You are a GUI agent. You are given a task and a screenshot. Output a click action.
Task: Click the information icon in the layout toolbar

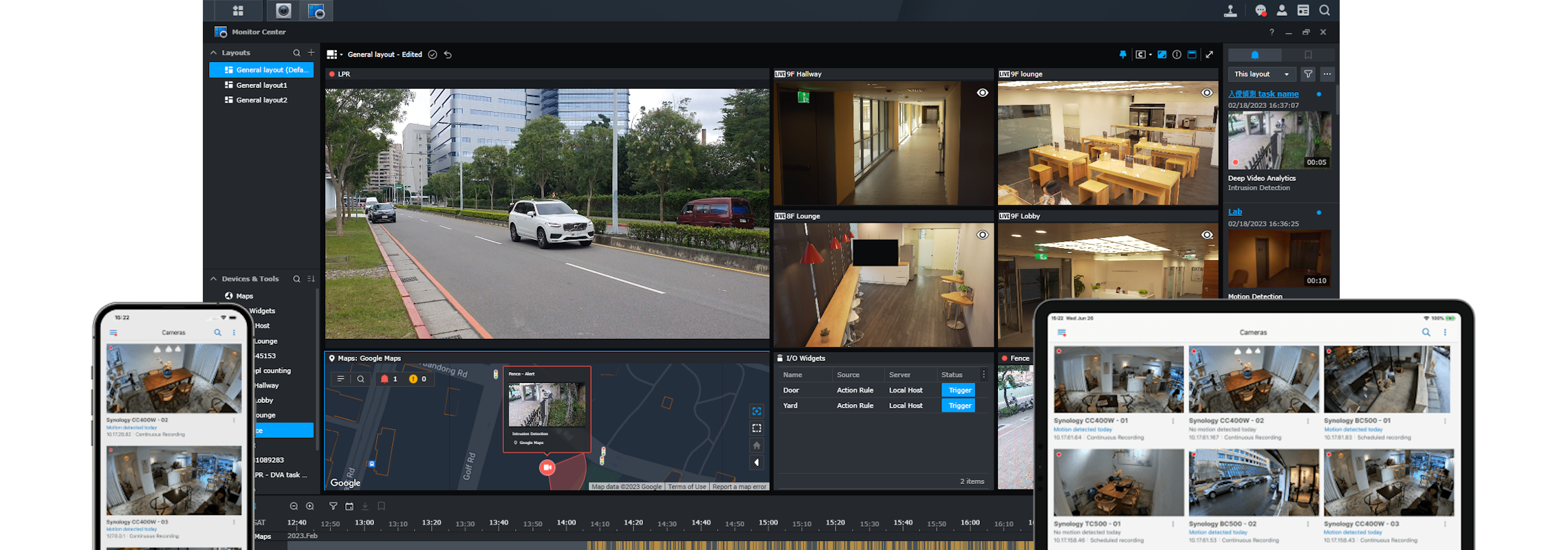pos(1177,54)
